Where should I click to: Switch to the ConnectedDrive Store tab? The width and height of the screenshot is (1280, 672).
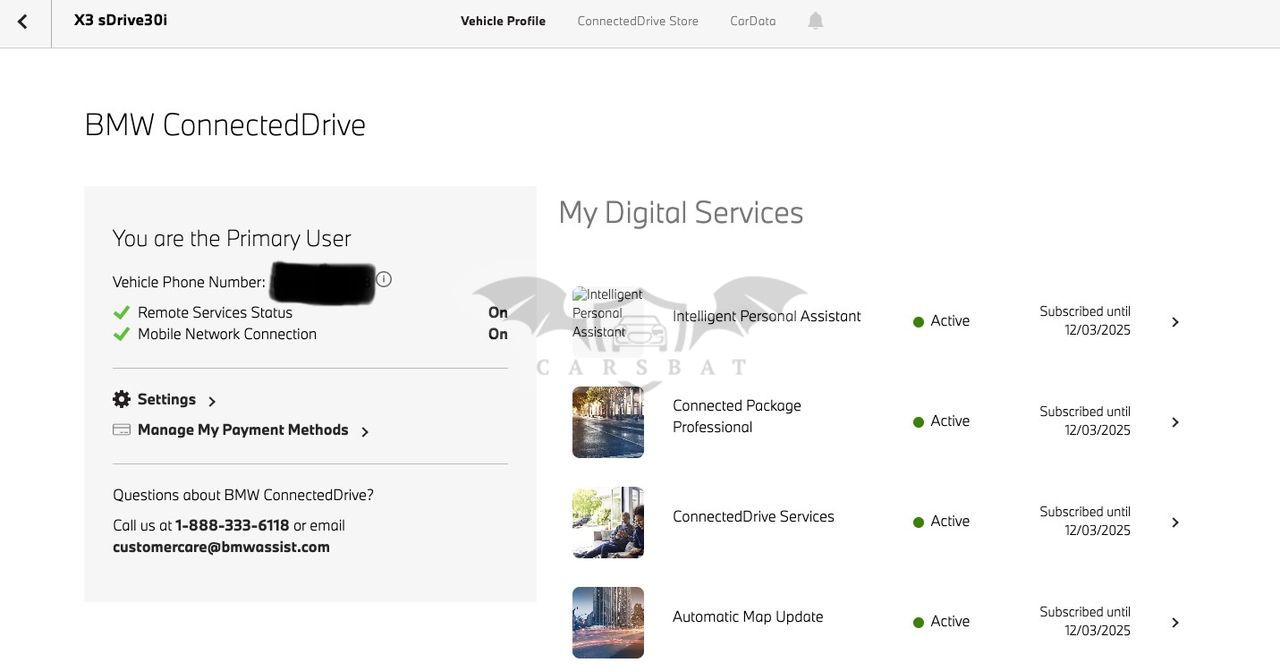click(x=637, y=21)
